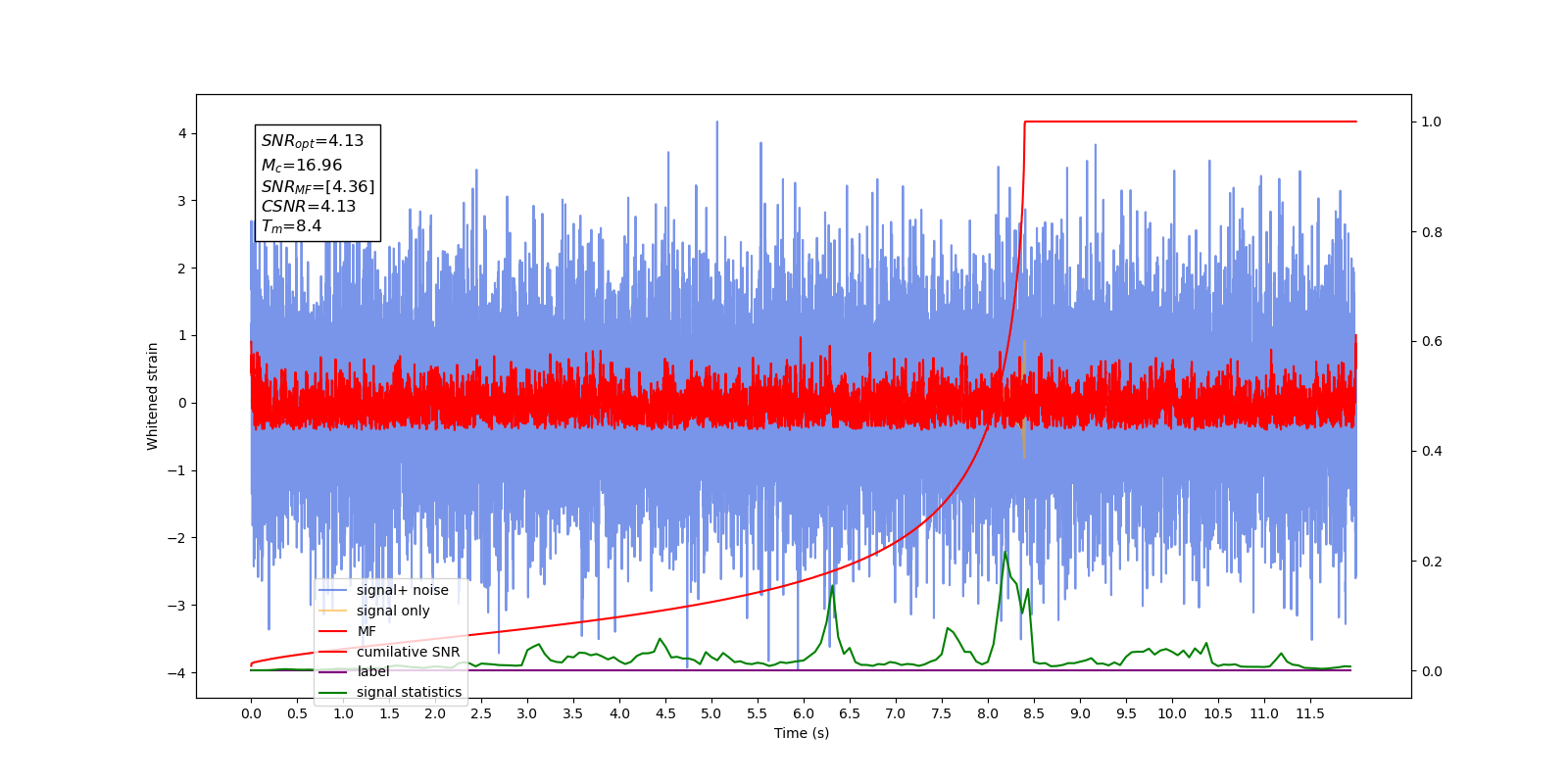This screenshot has height=784, width=1568.
Task: Click the purple line sample for 'label'
Action: (x=333, y=671)
